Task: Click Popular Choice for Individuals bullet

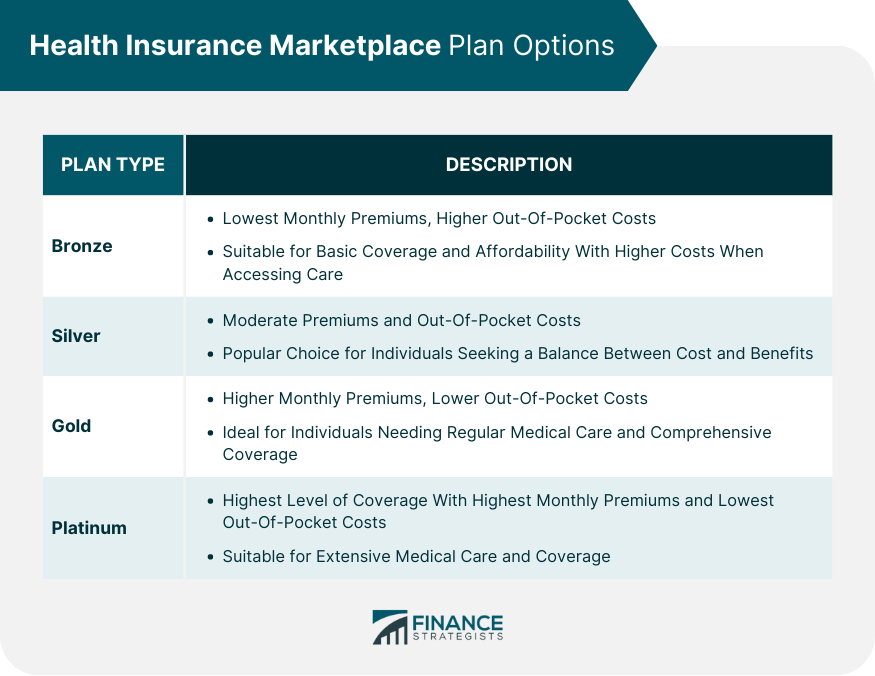Action: (x=517, y=353)
